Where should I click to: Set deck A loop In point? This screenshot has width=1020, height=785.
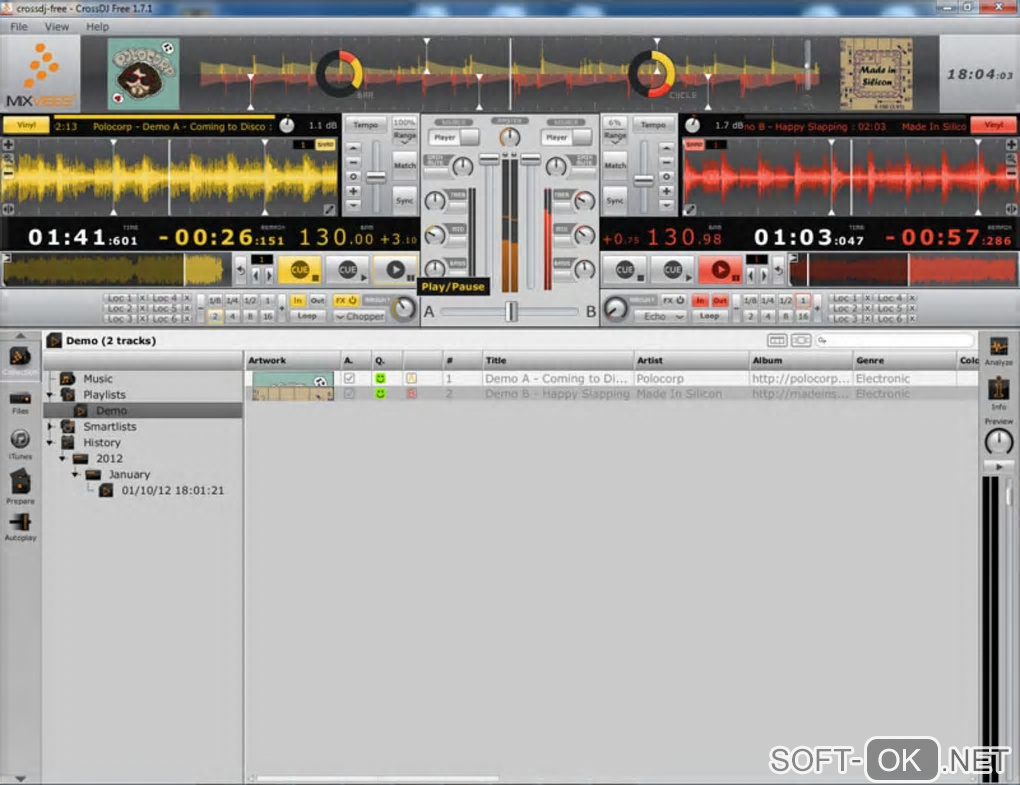[x=297, y=300]
